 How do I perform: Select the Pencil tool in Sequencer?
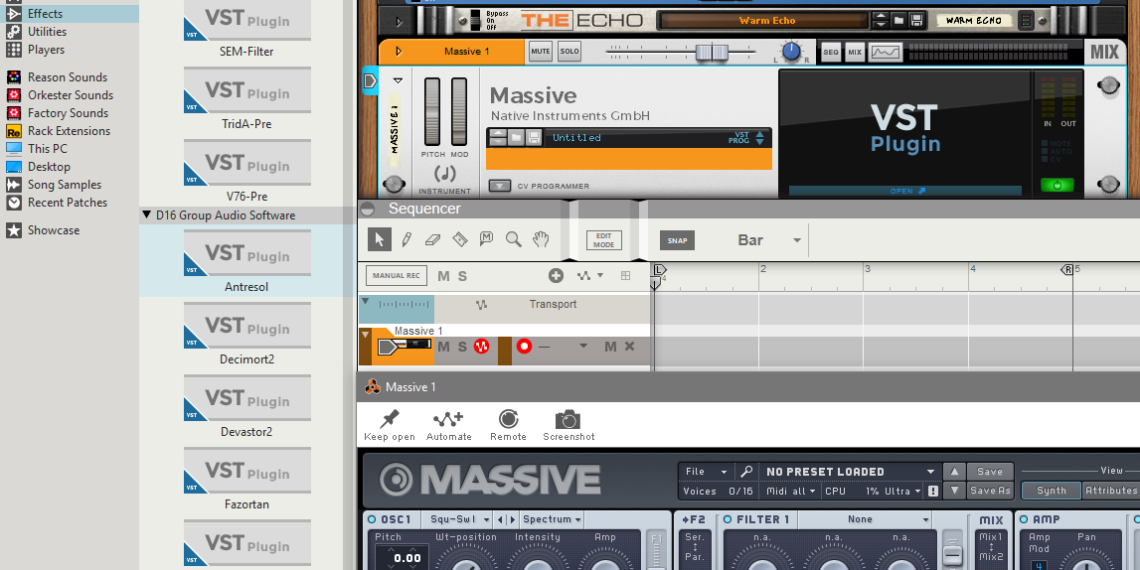(406, 239)
